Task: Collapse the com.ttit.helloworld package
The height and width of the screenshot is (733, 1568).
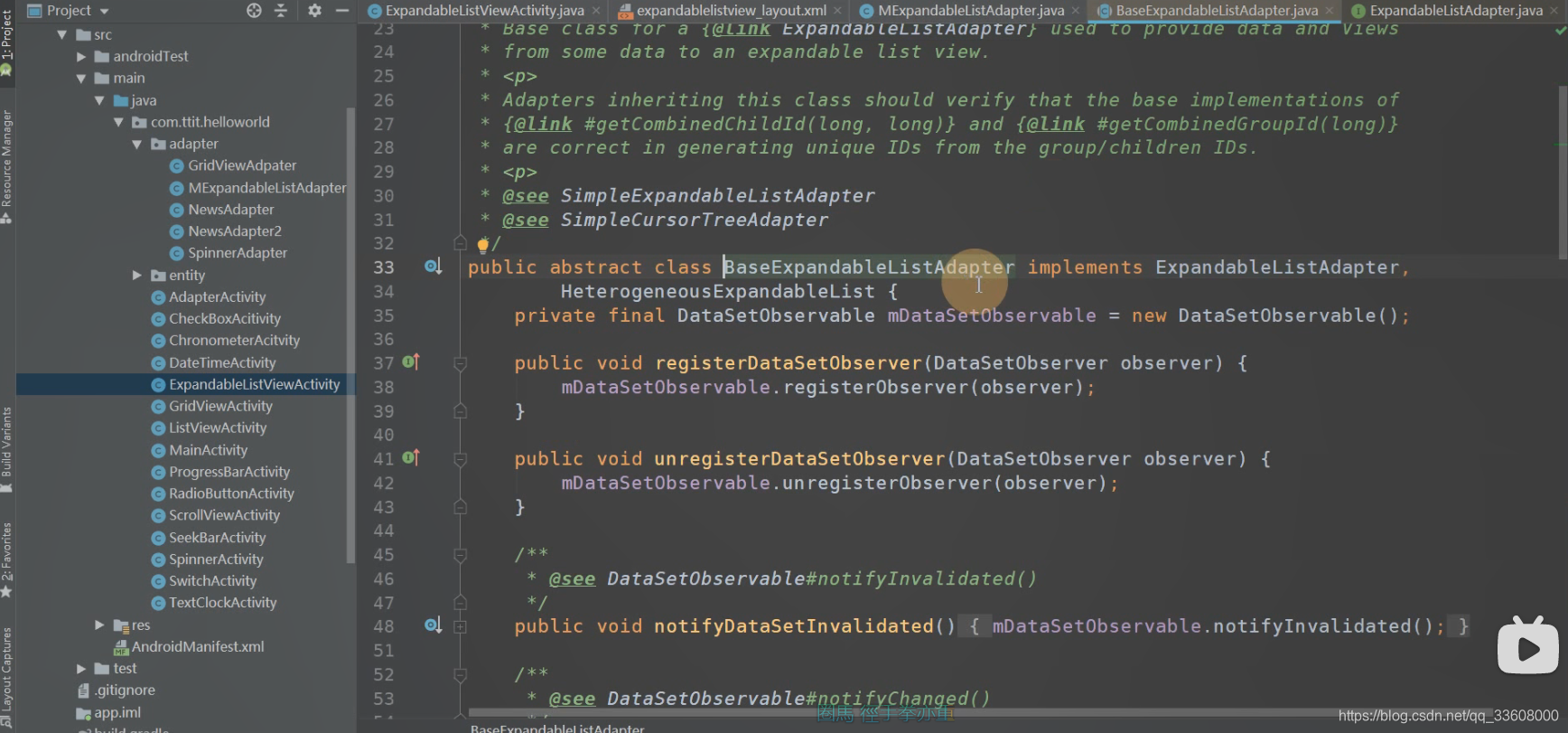Action: (x=118, y=122)
